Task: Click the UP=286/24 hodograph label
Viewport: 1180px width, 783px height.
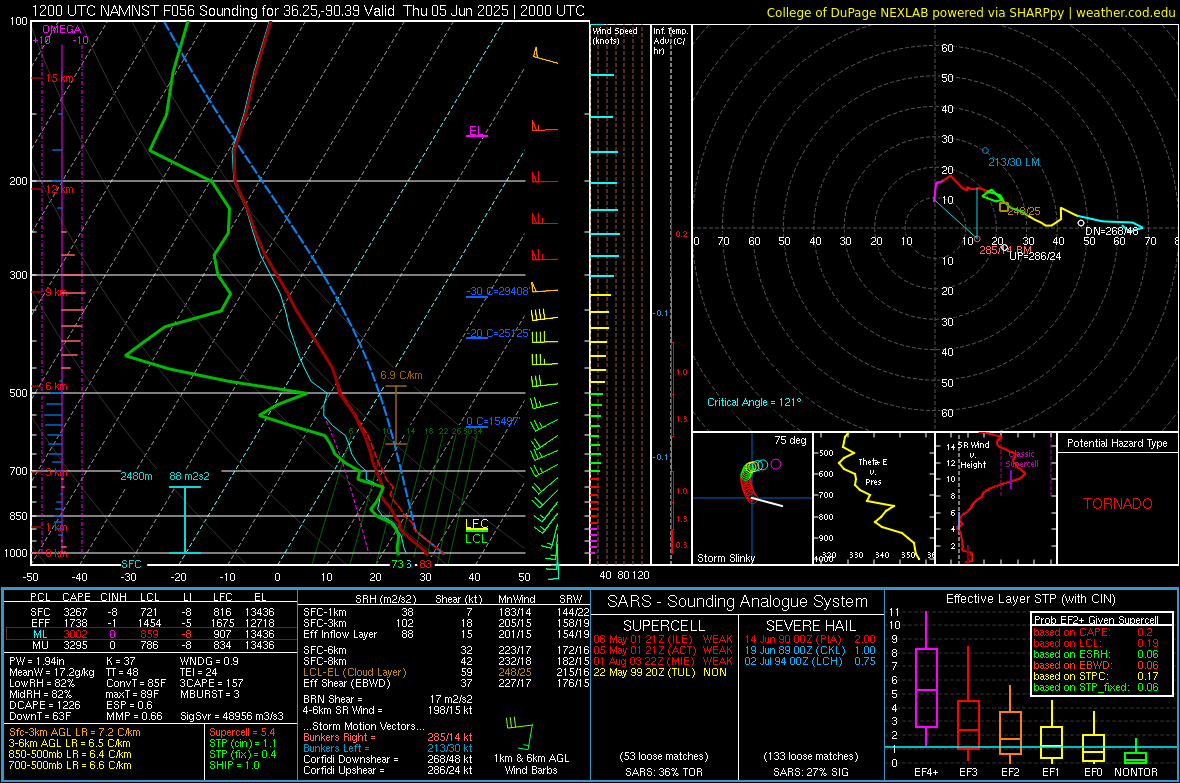Action: [1035, 256]
